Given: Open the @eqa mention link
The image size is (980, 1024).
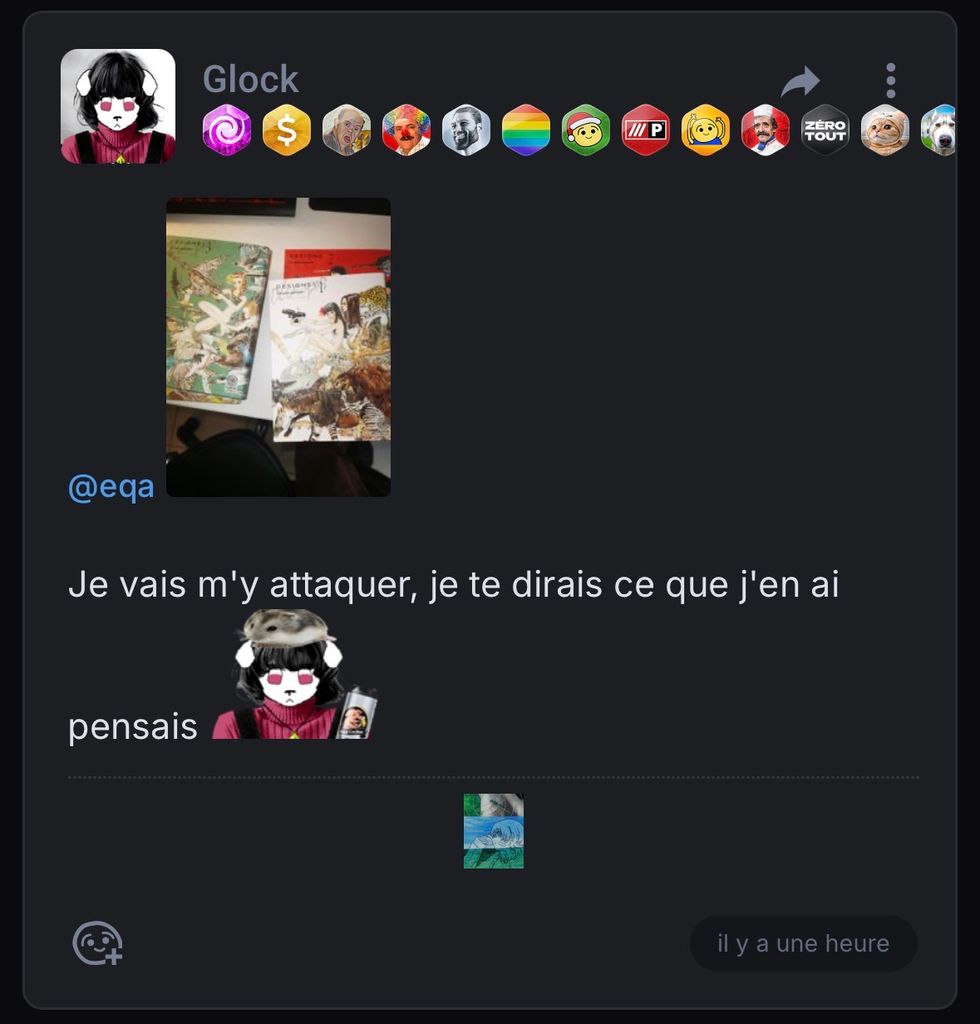Looking at the screenshot, I should 111,487.
